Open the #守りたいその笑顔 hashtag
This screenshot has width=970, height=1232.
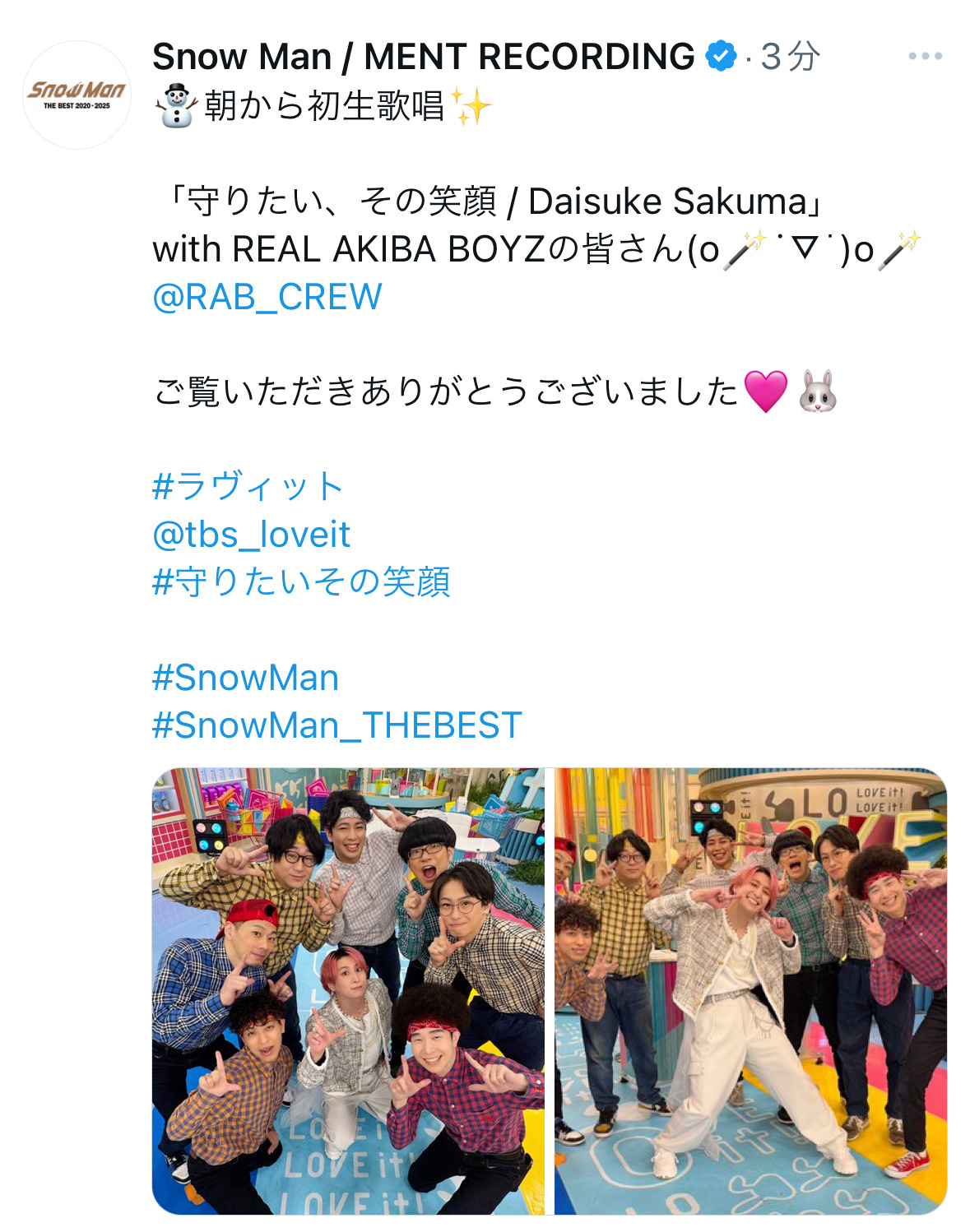coord(301,581)
